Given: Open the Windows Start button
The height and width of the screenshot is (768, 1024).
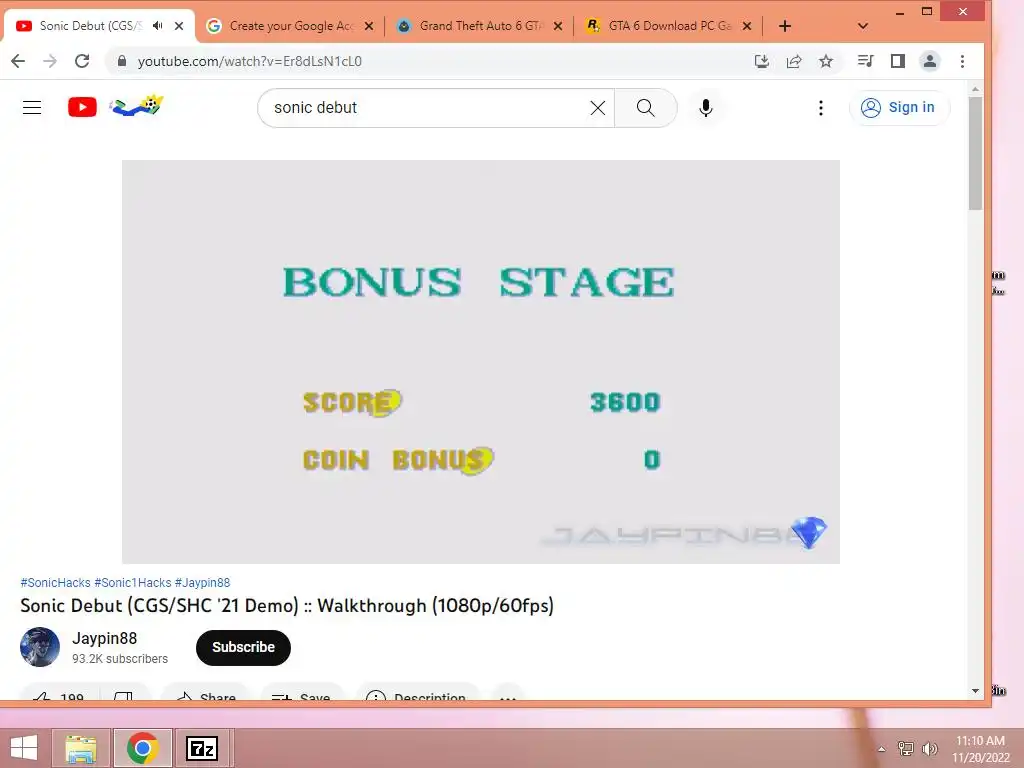Looking at the screenshot, I should [24, 748].
